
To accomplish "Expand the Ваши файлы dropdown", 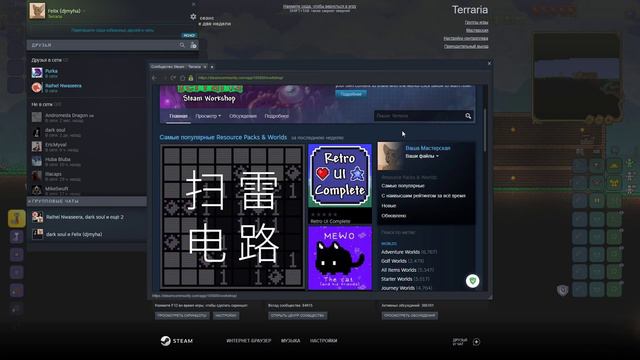I will [x=422, y=156].
